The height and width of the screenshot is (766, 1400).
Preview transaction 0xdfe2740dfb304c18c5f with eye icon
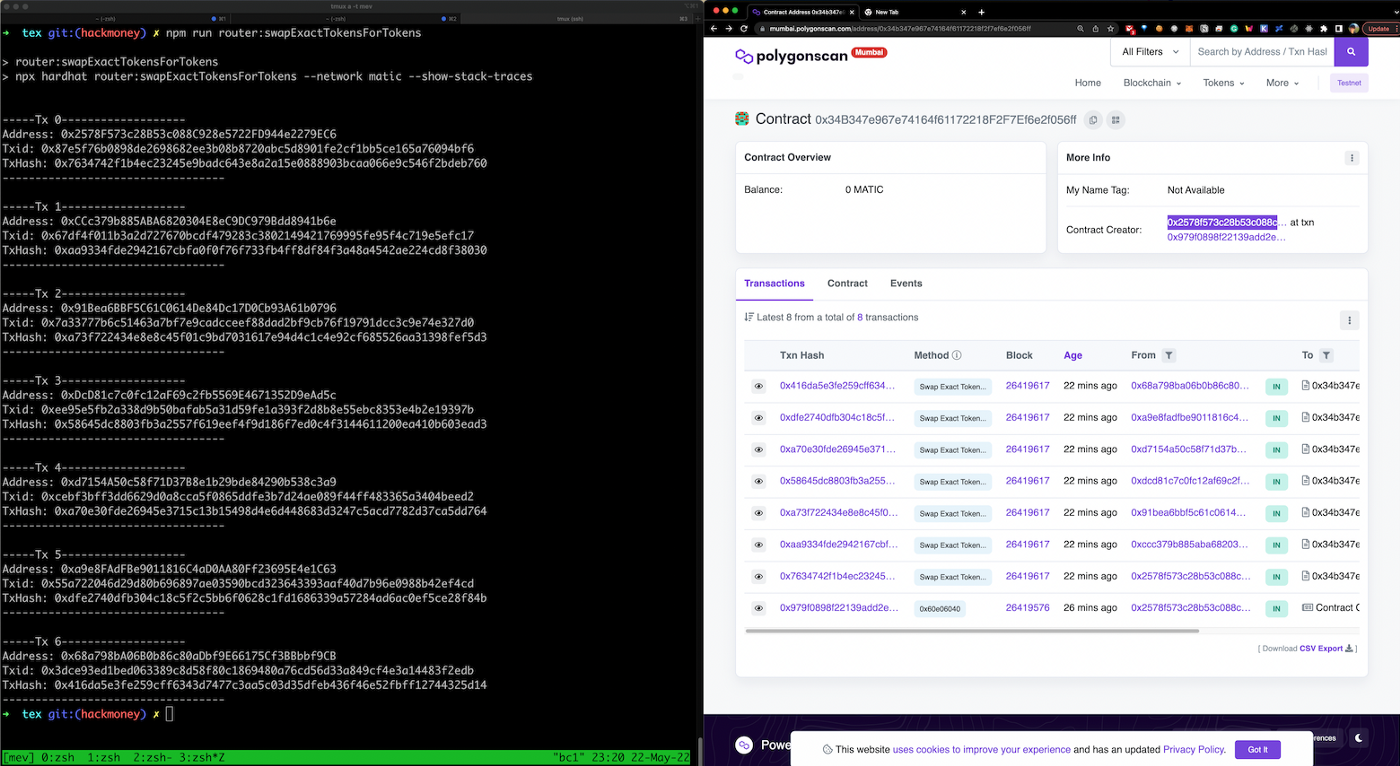pos(759,418)
